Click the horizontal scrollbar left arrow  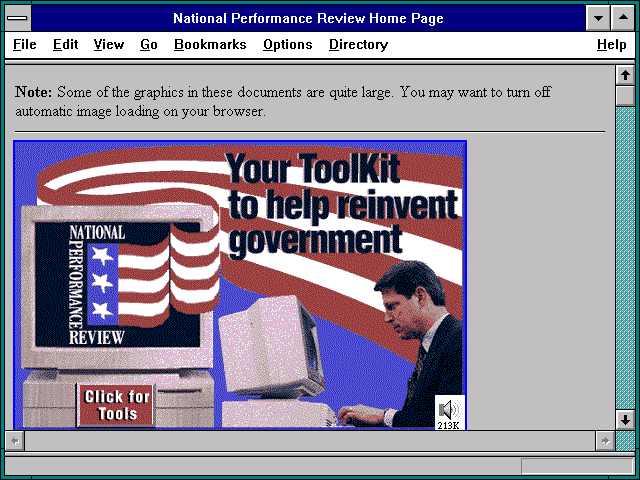click(15, 441)
